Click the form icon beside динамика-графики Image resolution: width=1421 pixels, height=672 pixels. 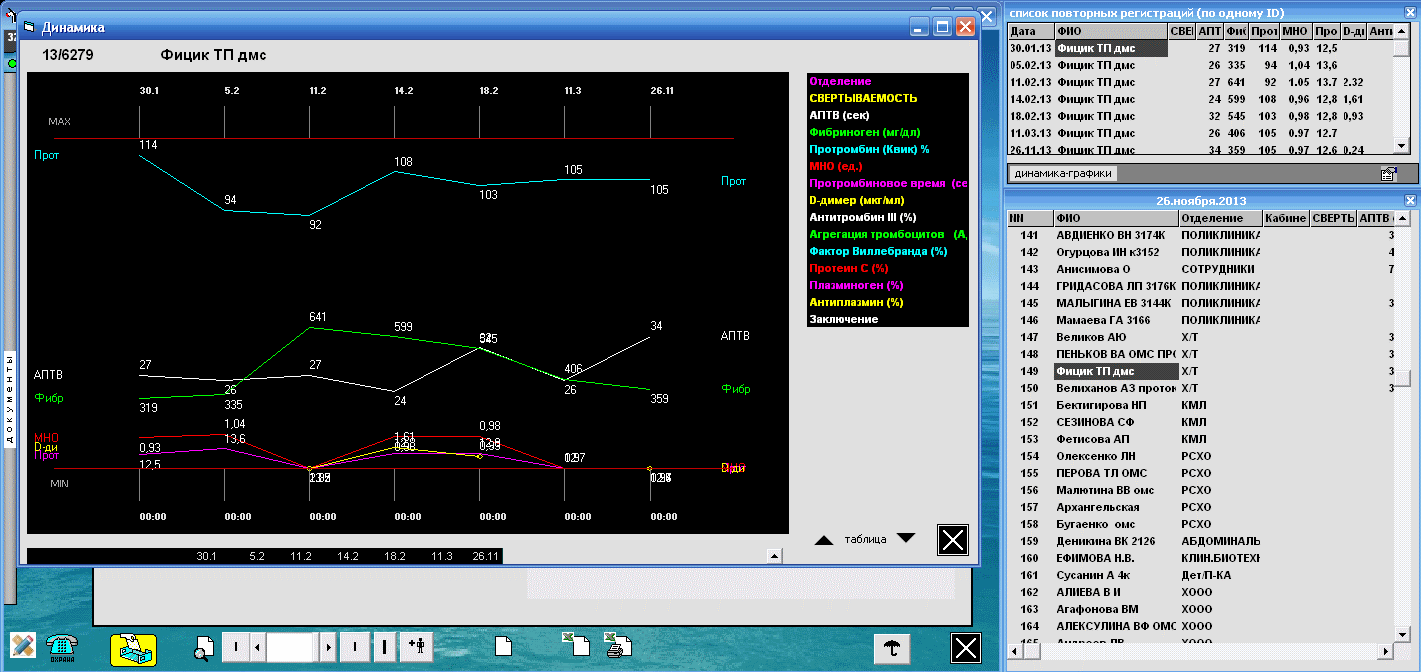click(1388, 174)
